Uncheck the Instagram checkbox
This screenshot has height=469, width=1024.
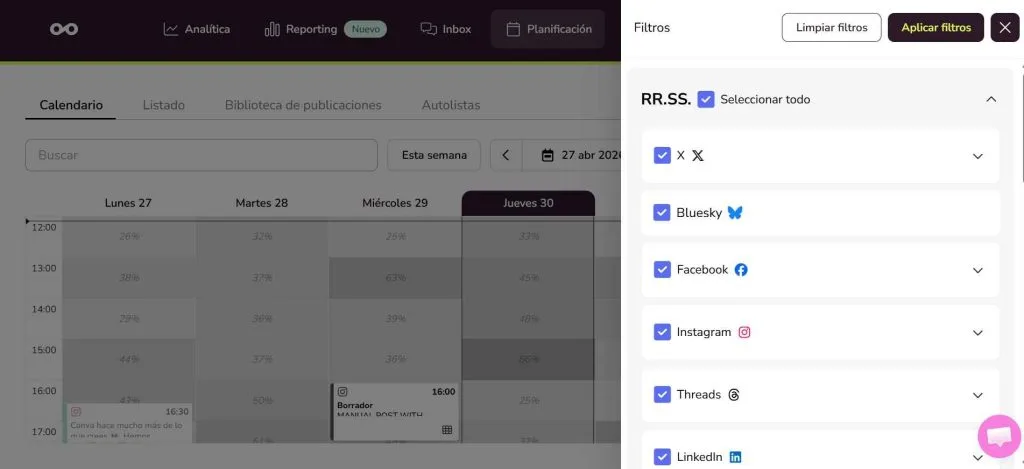point(662,332)
